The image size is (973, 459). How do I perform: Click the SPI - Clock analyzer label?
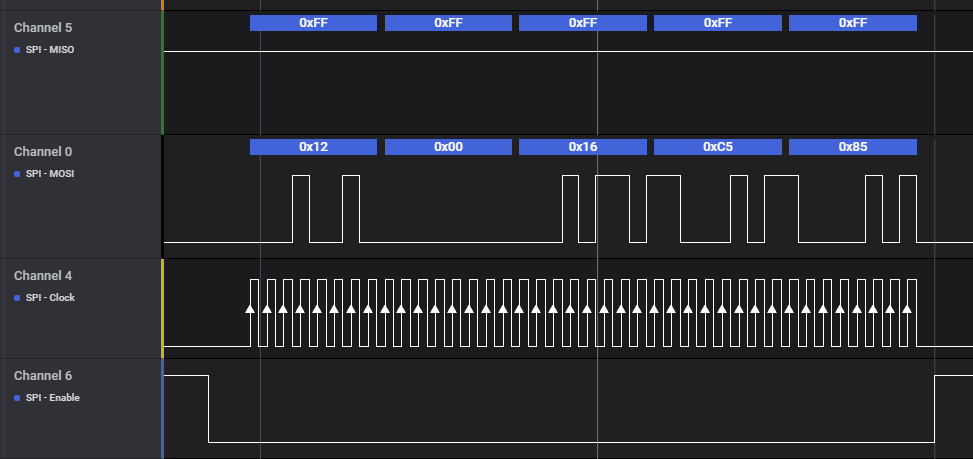pos(50,298)
